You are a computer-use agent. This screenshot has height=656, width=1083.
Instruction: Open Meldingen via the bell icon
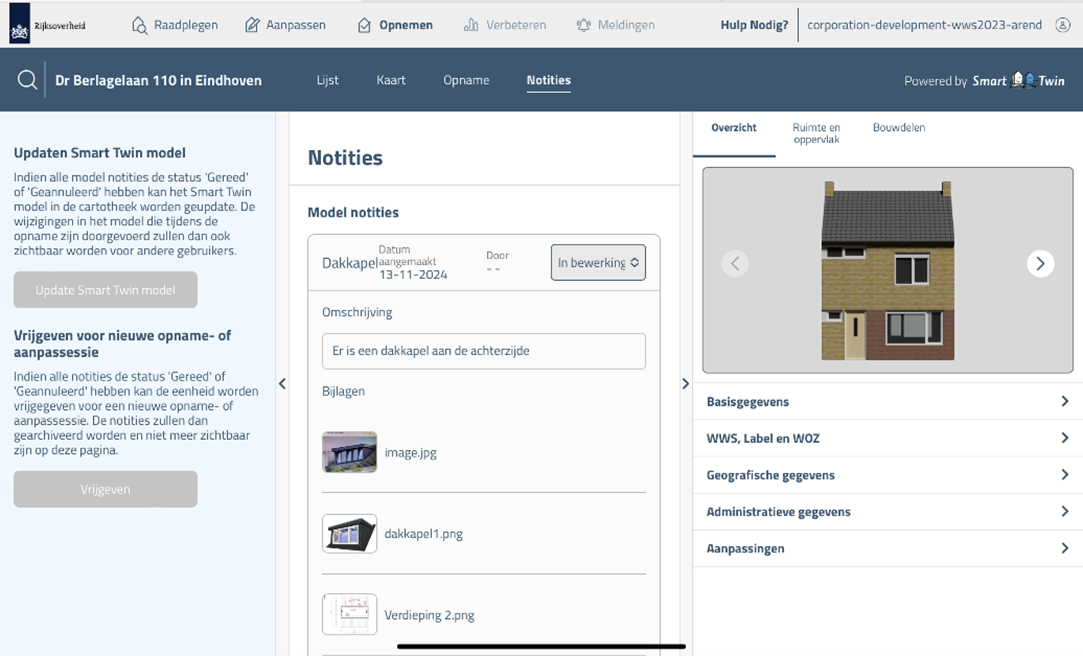coord(583,25)
